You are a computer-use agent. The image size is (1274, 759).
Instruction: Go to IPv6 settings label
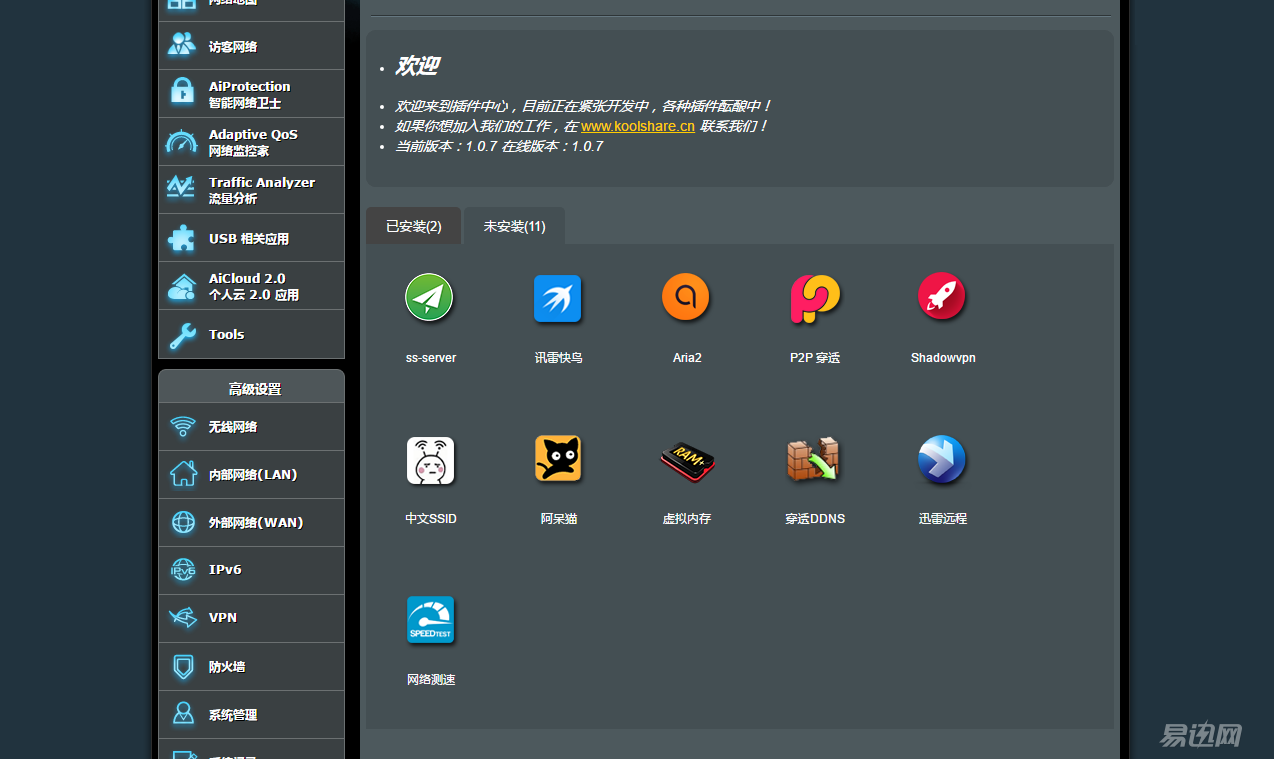click(225, 570)
